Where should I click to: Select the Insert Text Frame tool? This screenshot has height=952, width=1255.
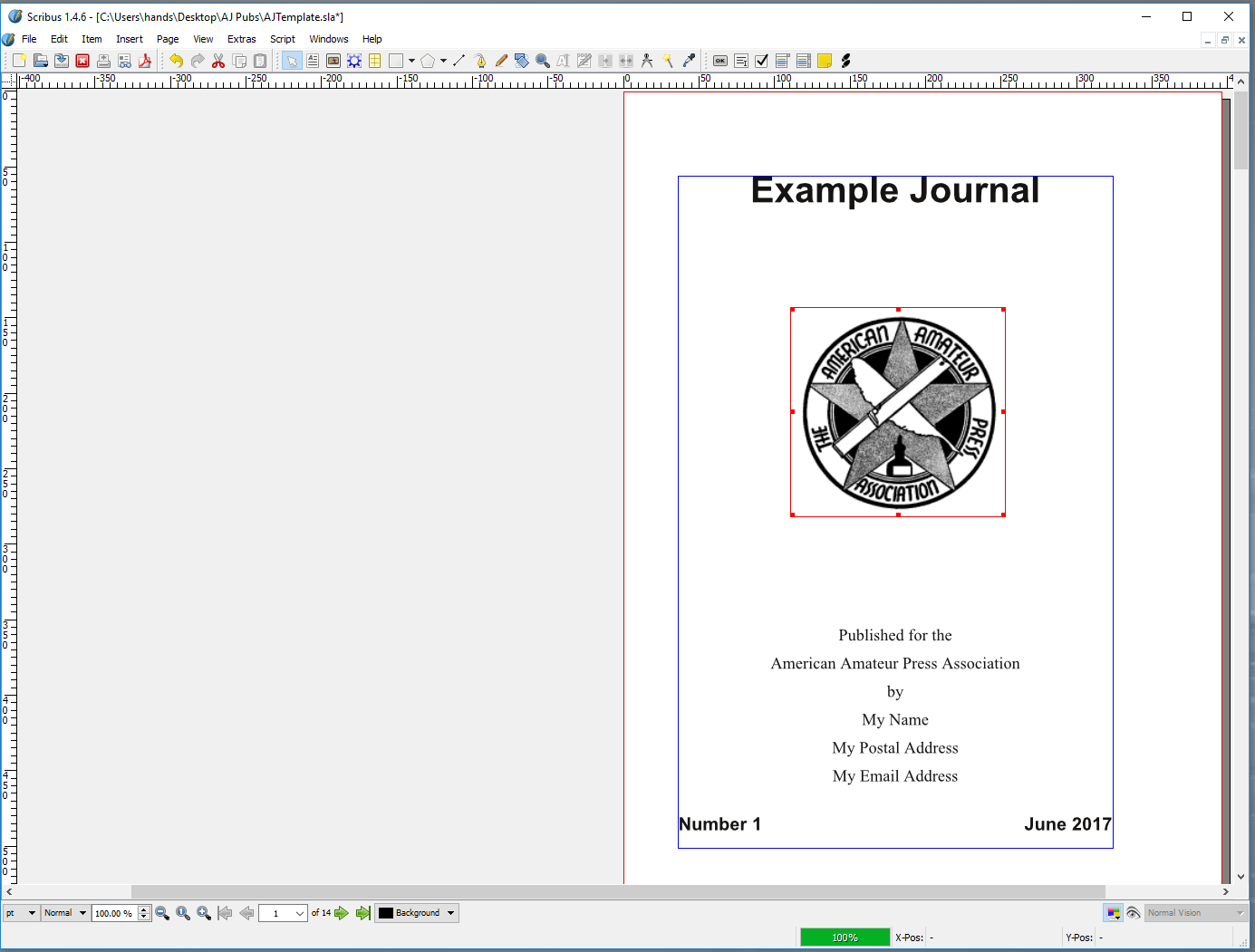point(313,61)
